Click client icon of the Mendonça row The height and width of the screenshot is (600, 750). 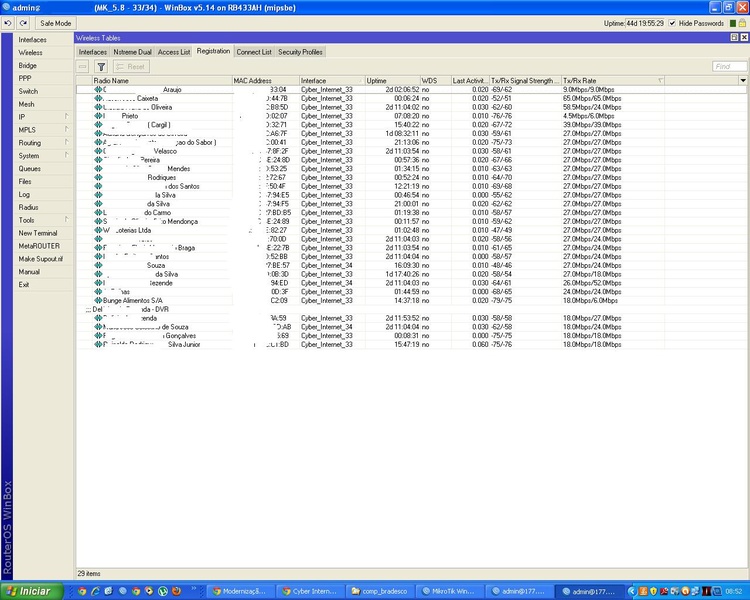(x=98, y=221)
